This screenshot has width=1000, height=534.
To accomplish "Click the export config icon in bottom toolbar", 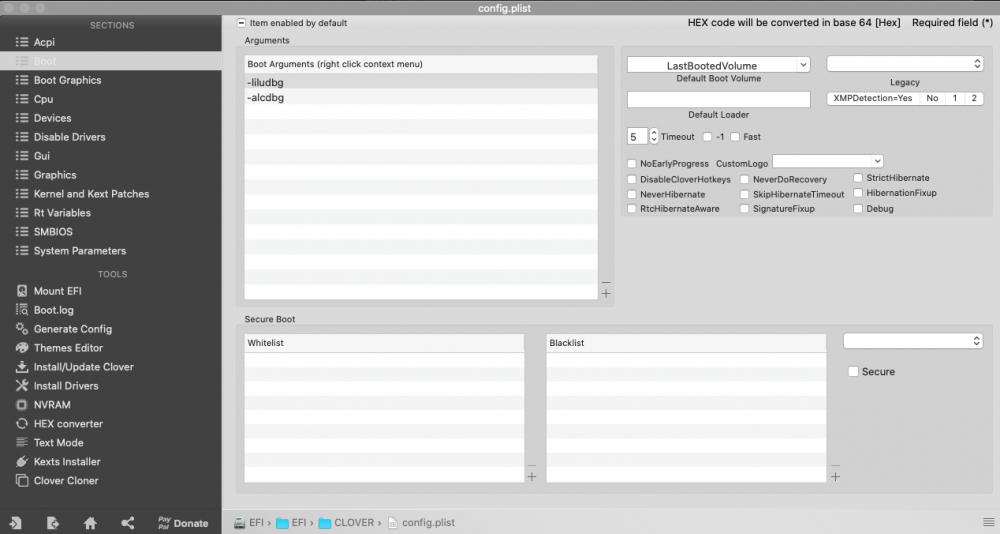I will pos(52,523).
